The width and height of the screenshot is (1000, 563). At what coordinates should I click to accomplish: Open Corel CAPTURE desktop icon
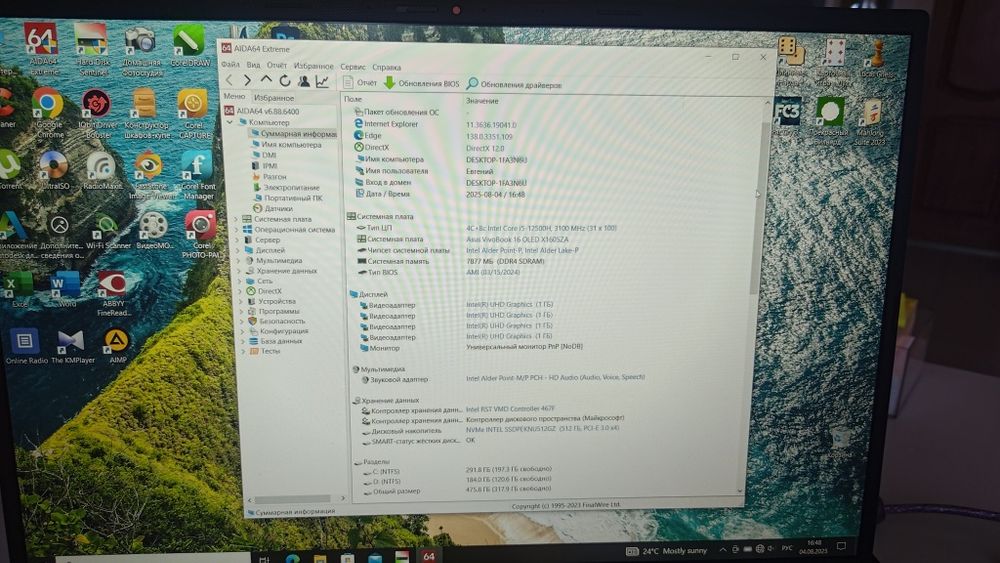[x=193, y=113]
